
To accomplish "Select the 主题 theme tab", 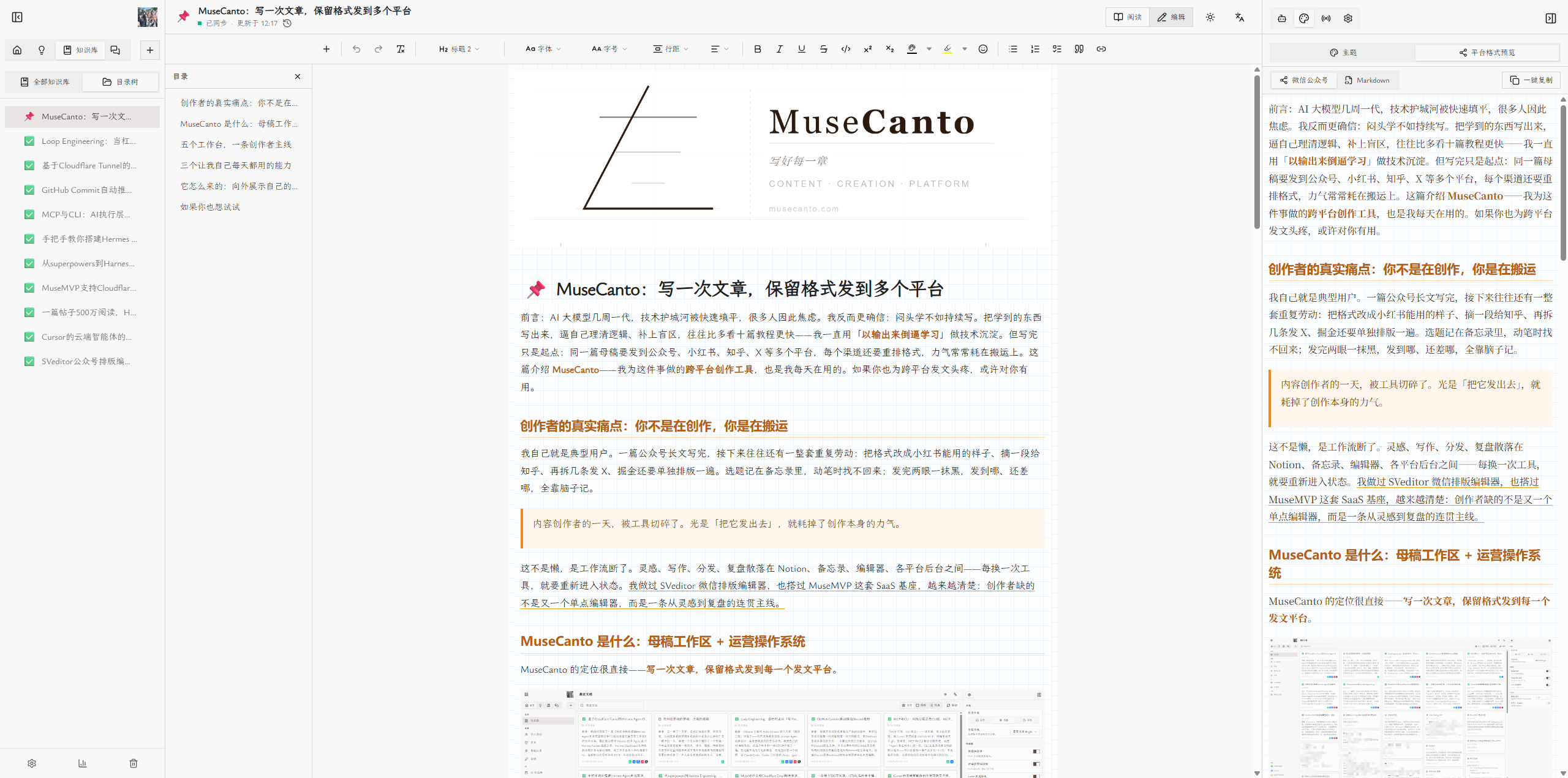I will 1343,53.
